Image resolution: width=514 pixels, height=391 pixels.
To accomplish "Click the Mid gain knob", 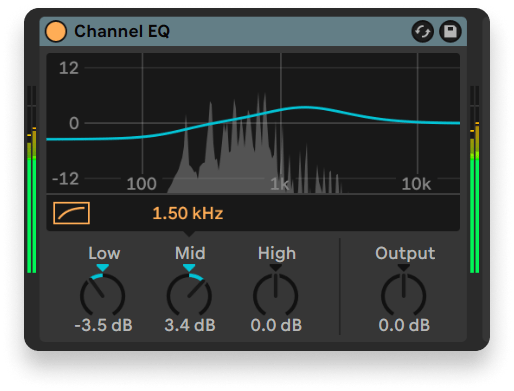I will pyautogui.click(x=189, y=295).
